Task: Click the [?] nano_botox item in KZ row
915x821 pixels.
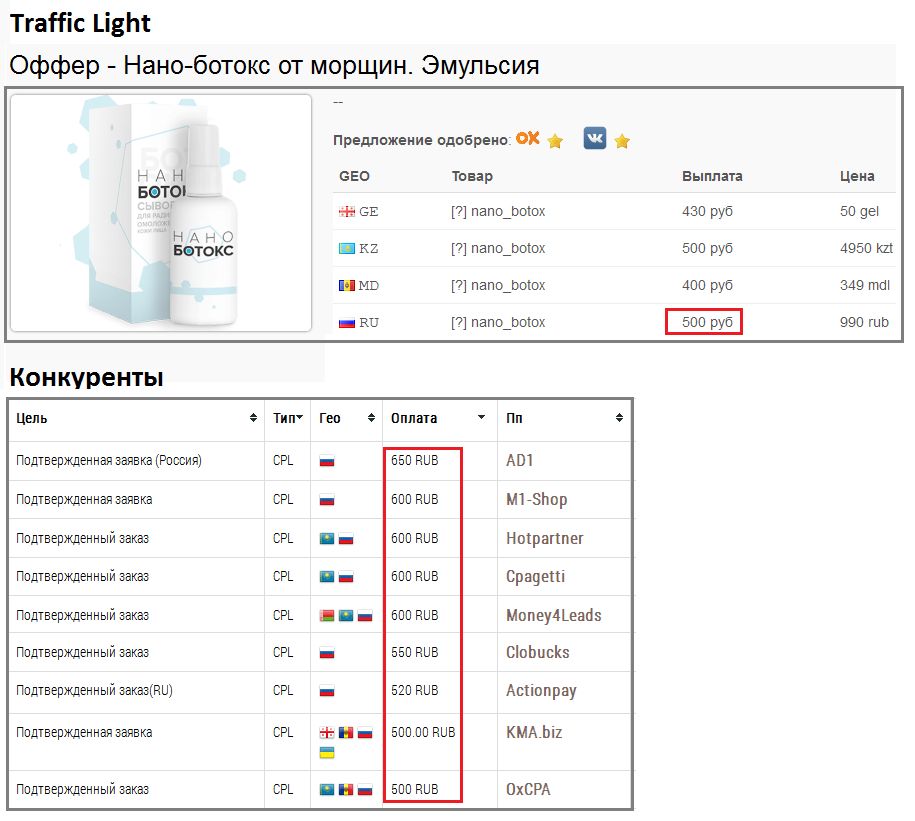Action: [498, 248]
